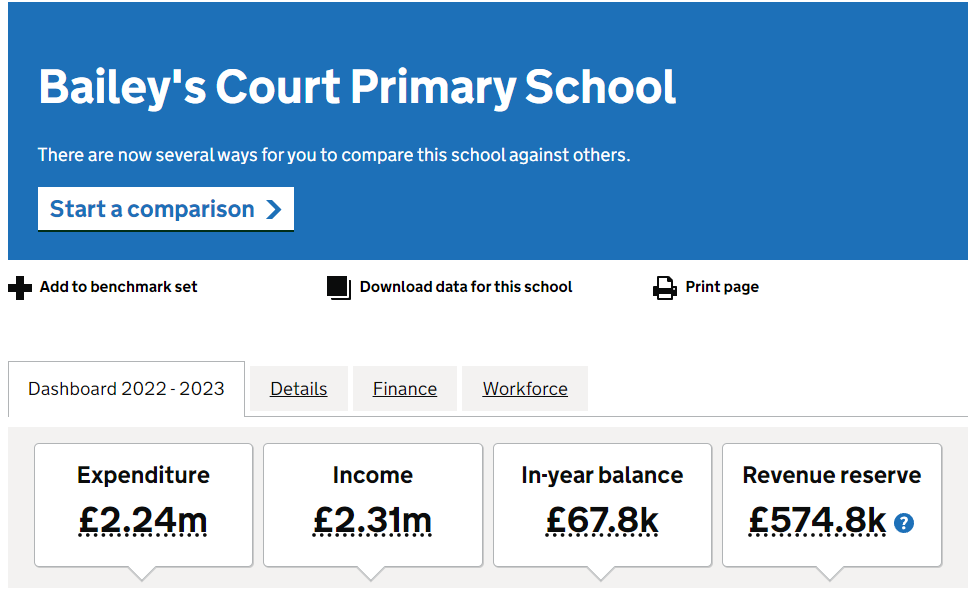Open the Revenue reserve help question-mark icon
973x592 pixels.
[904, 523]
